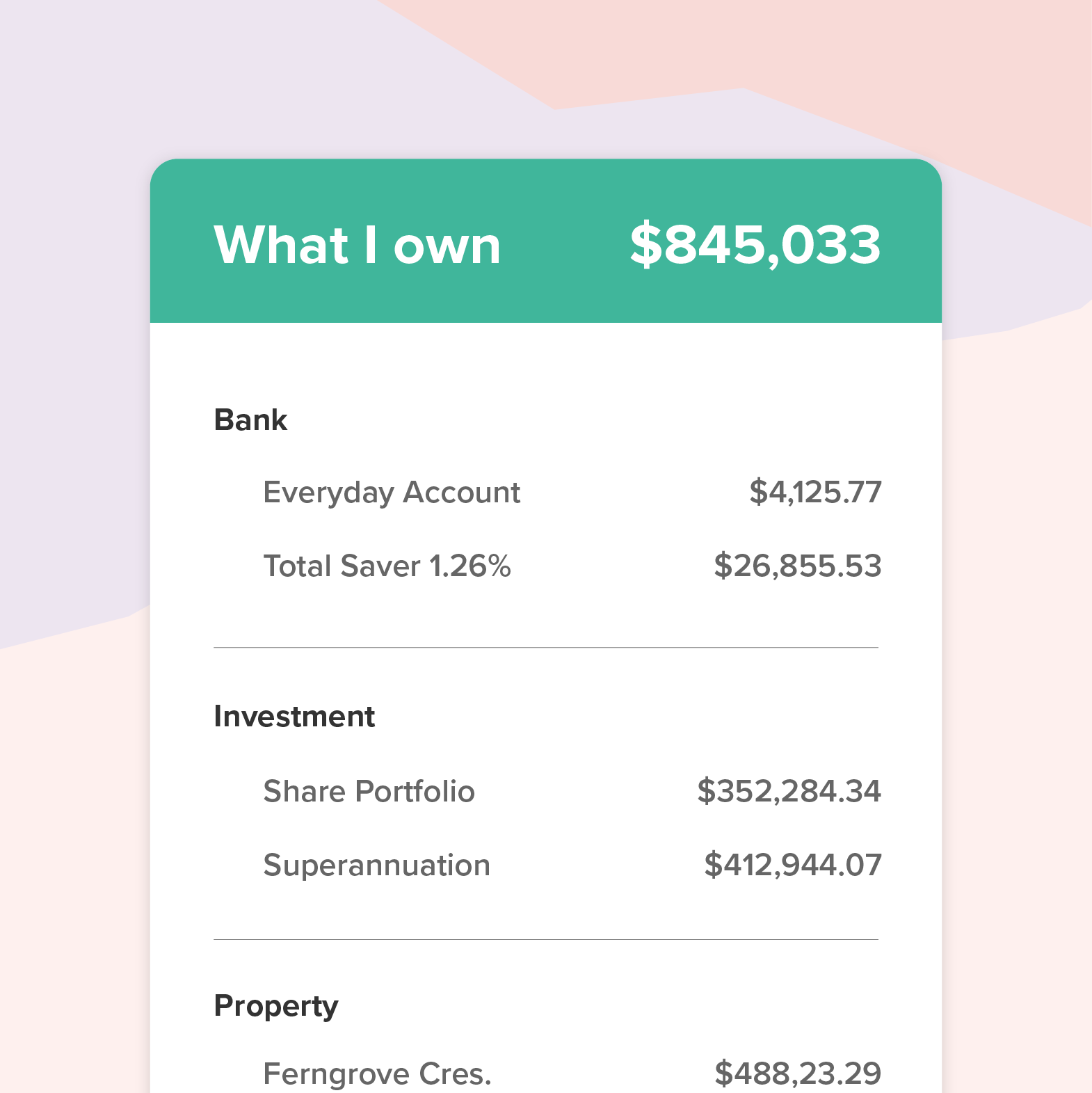Open the Everyday Account entry
This screenshot has height=1093, width=1092.
[392, 492]
